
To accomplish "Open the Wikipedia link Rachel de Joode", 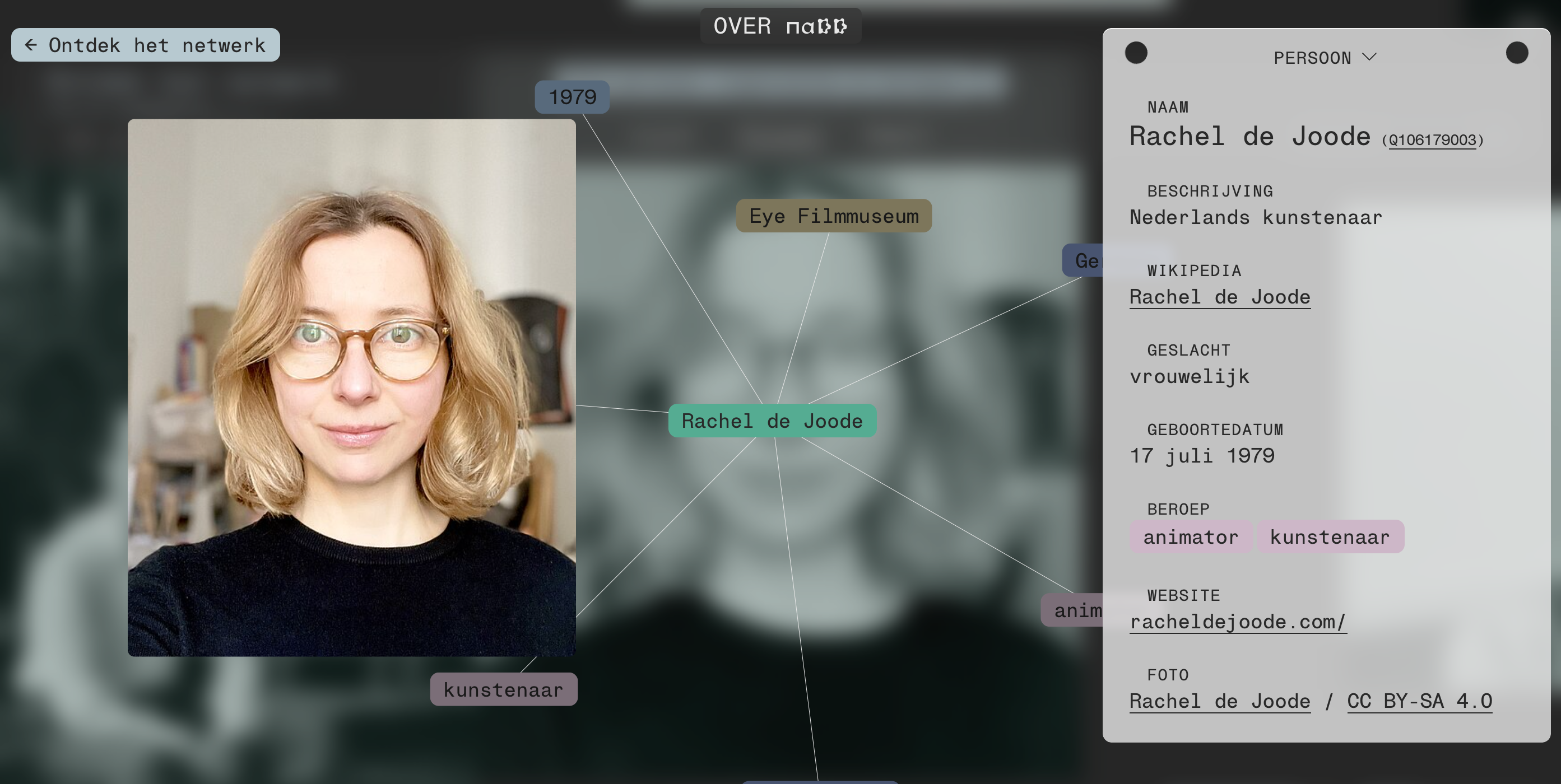I will 1219,297.
